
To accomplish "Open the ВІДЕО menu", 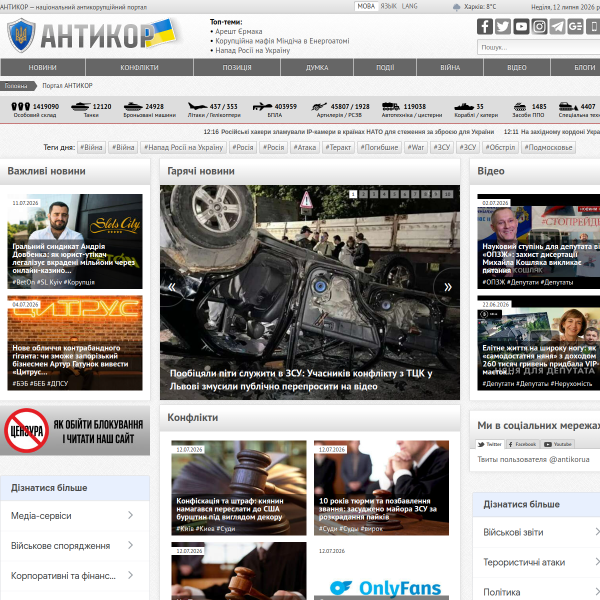I will [517, 67].
